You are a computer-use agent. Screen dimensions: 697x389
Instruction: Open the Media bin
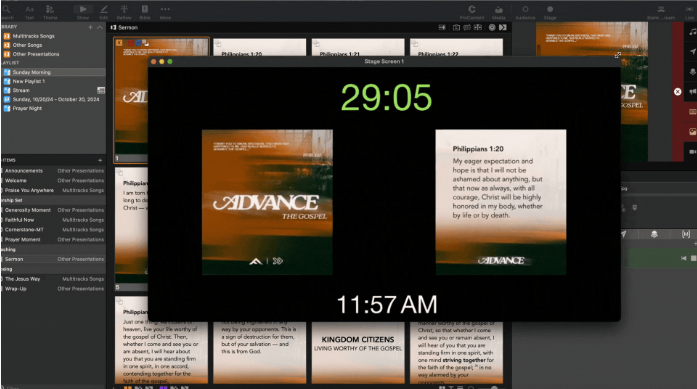(499, 12)
